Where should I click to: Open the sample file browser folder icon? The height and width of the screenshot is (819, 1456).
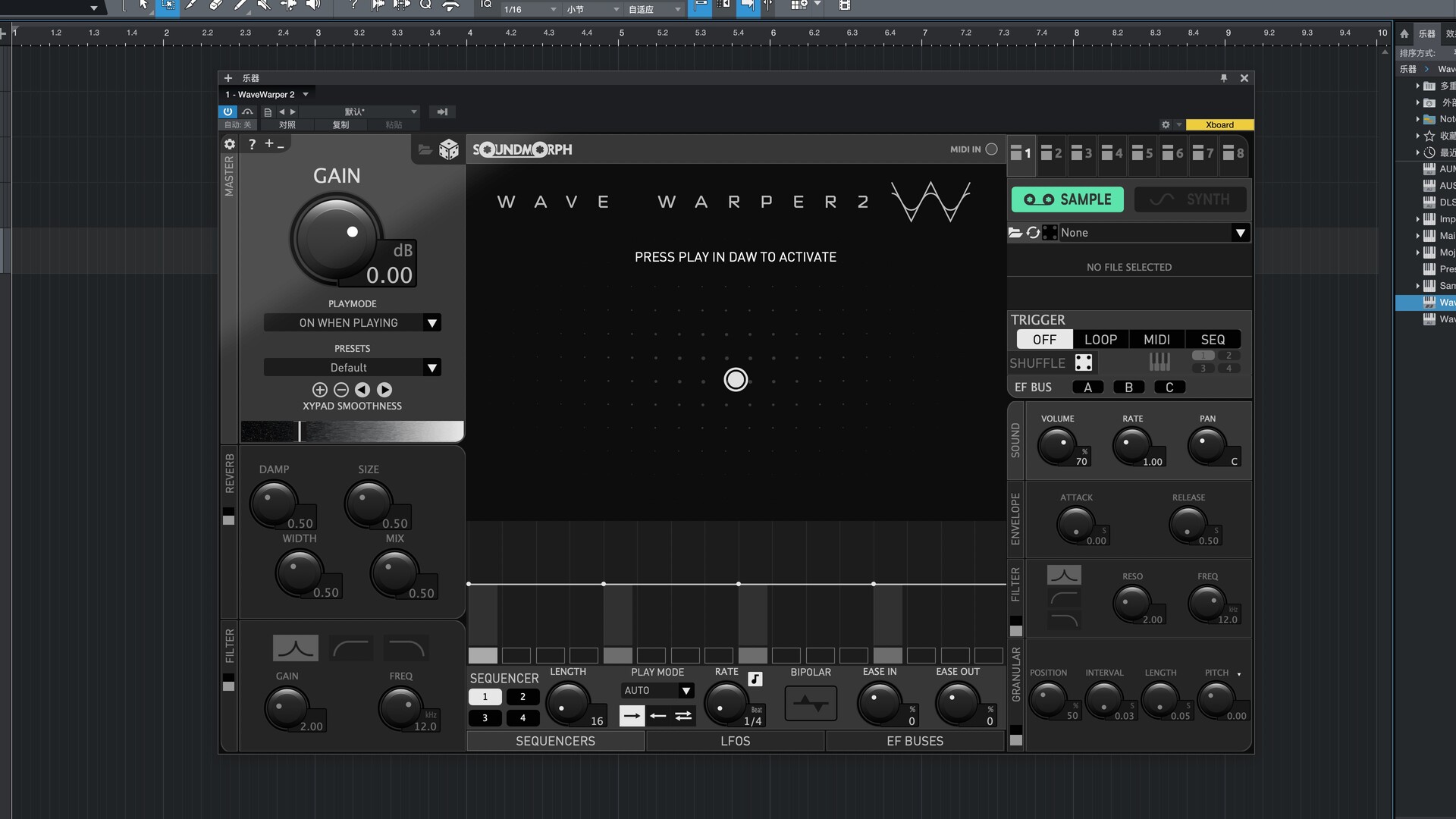pos(1016,233)
